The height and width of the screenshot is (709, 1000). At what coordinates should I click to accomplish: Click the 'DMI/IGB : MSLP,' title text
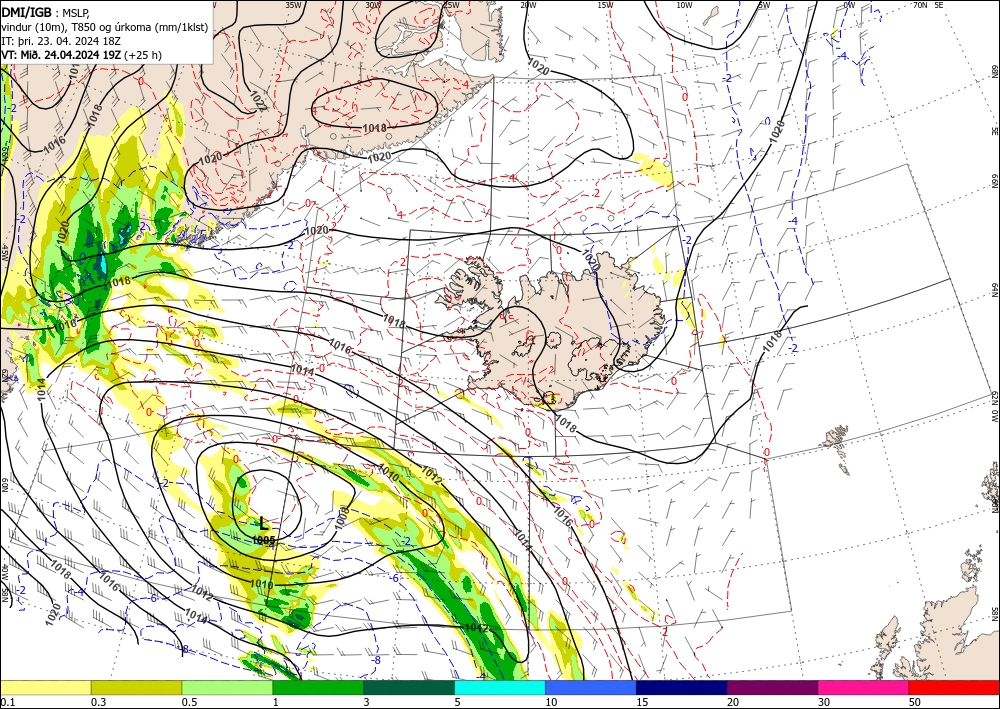tap(46, 11)
